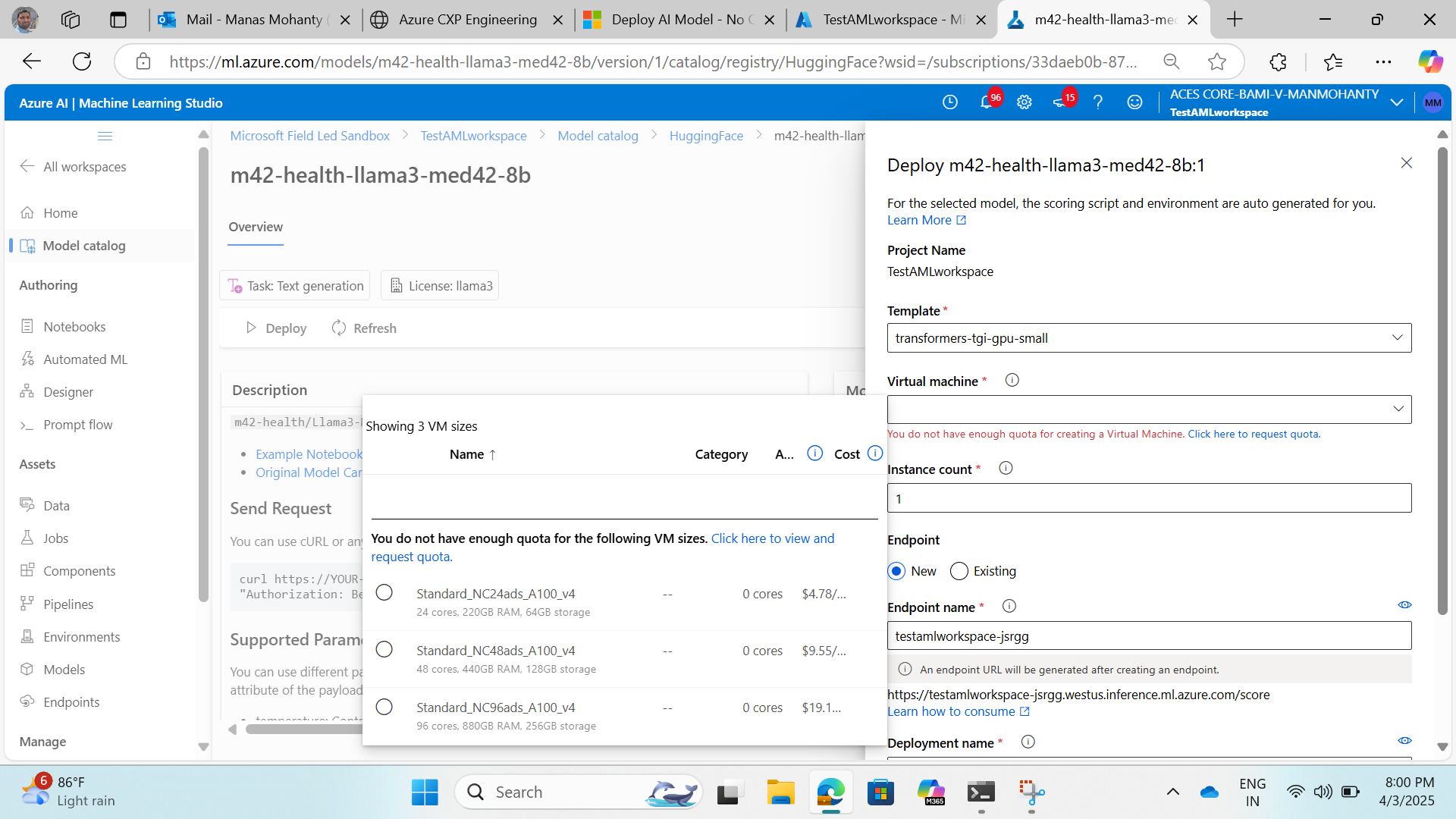Open the MM account avatar
The width and height of the screenshot is (1456, 819).
click(1432, 102)
